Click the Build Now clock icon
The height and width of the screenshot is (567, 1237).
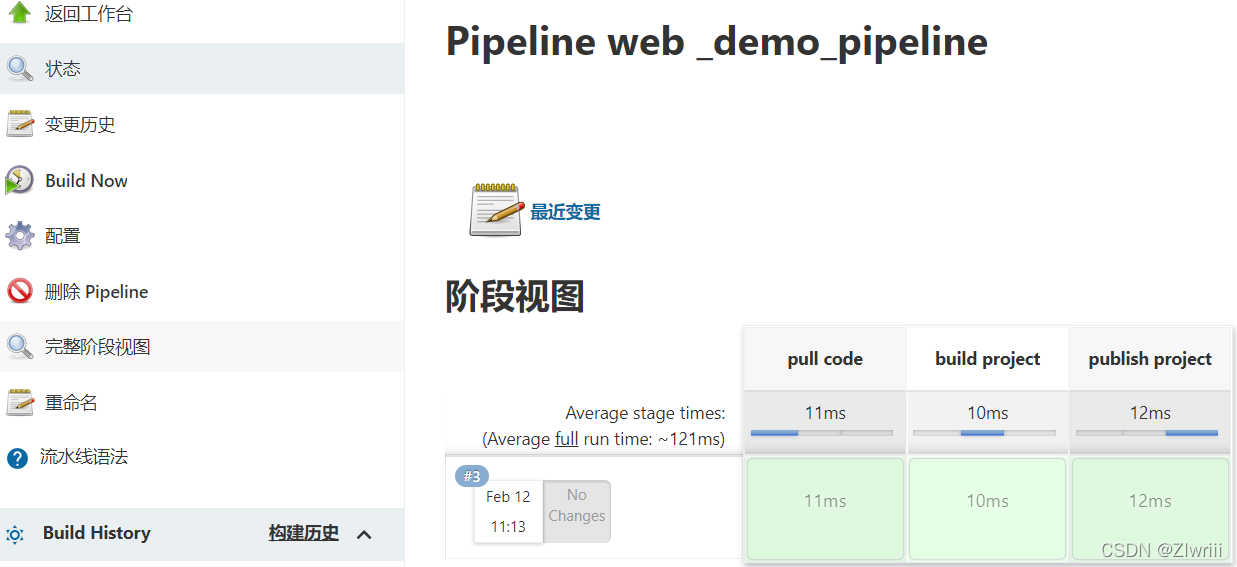point(19,181)
